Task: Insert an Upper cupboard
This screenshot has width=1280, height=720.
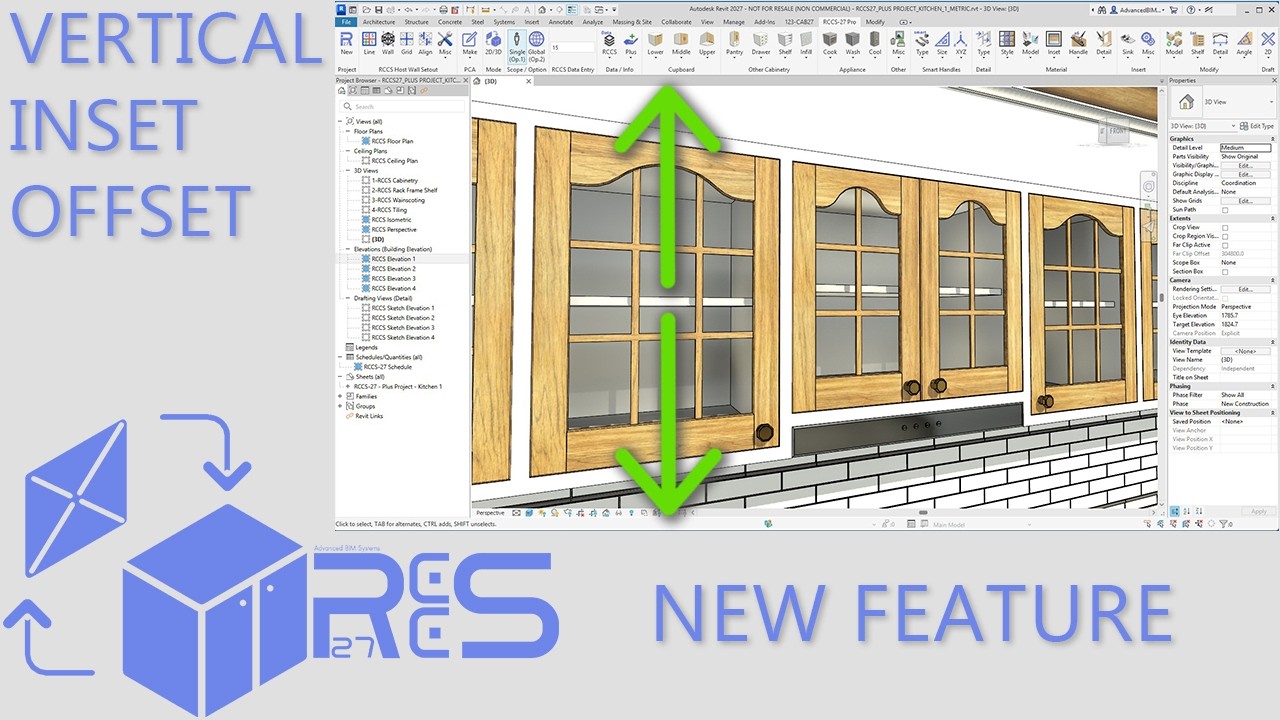Action: tap(707, 43)
